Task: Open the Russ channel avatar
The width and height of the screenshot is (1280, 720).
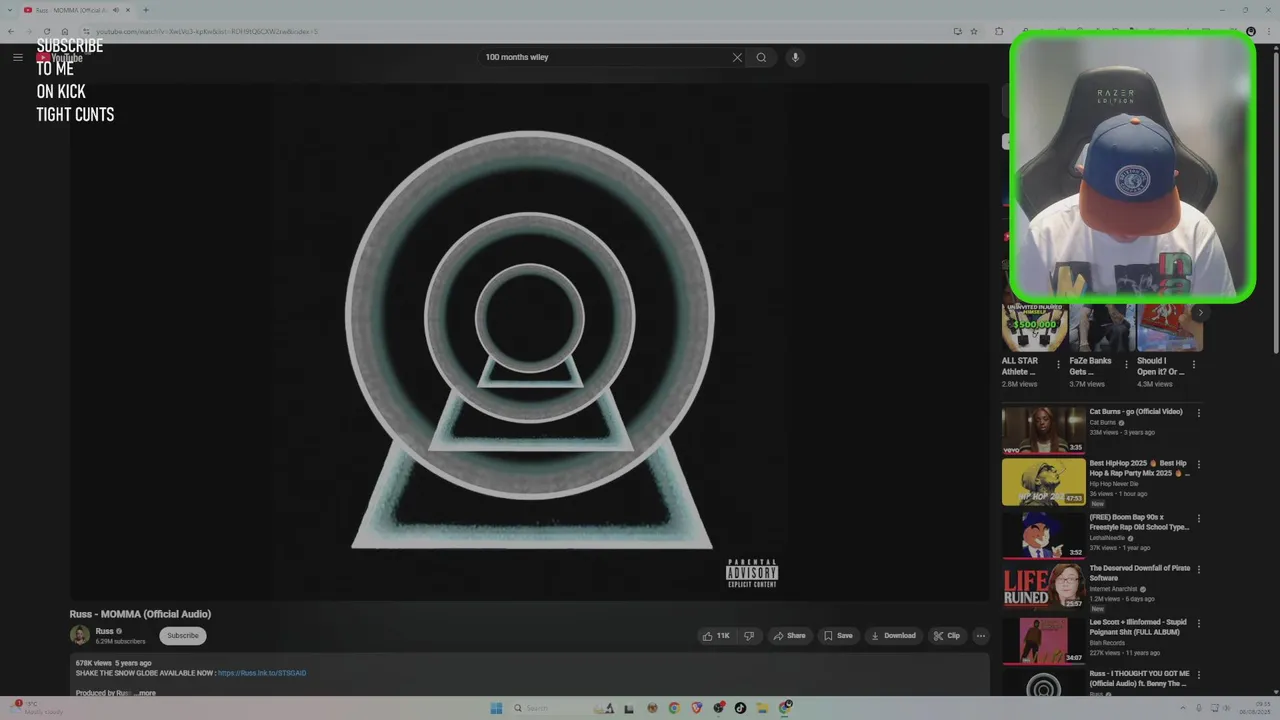Action: coord(79,635)
